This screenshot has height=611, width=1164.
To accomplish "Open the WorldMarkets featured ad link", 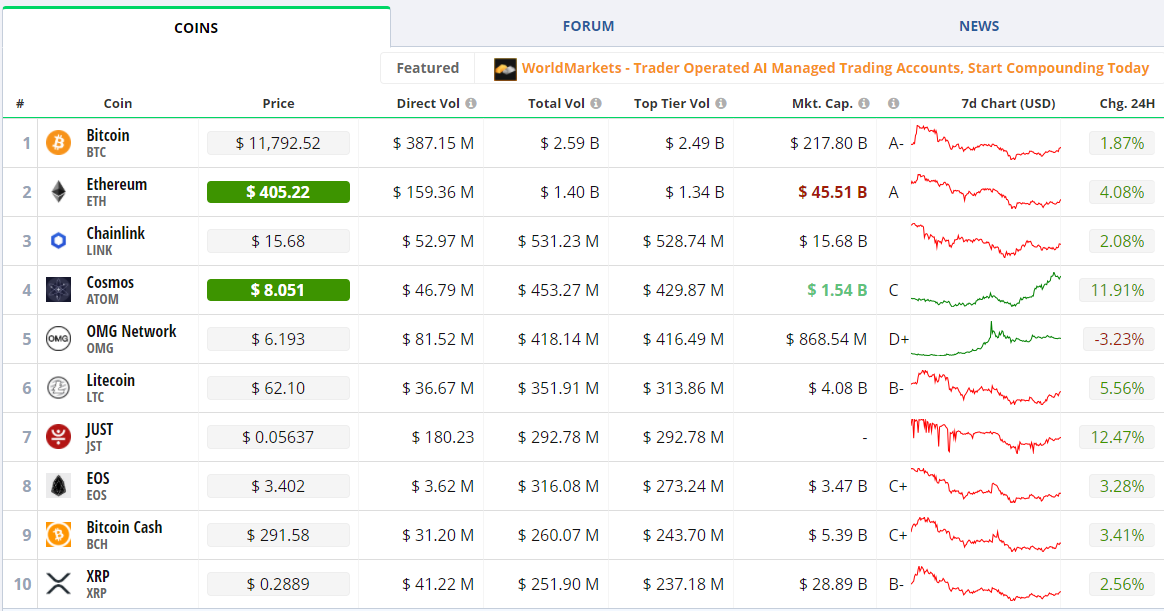I will pos(835,68).
